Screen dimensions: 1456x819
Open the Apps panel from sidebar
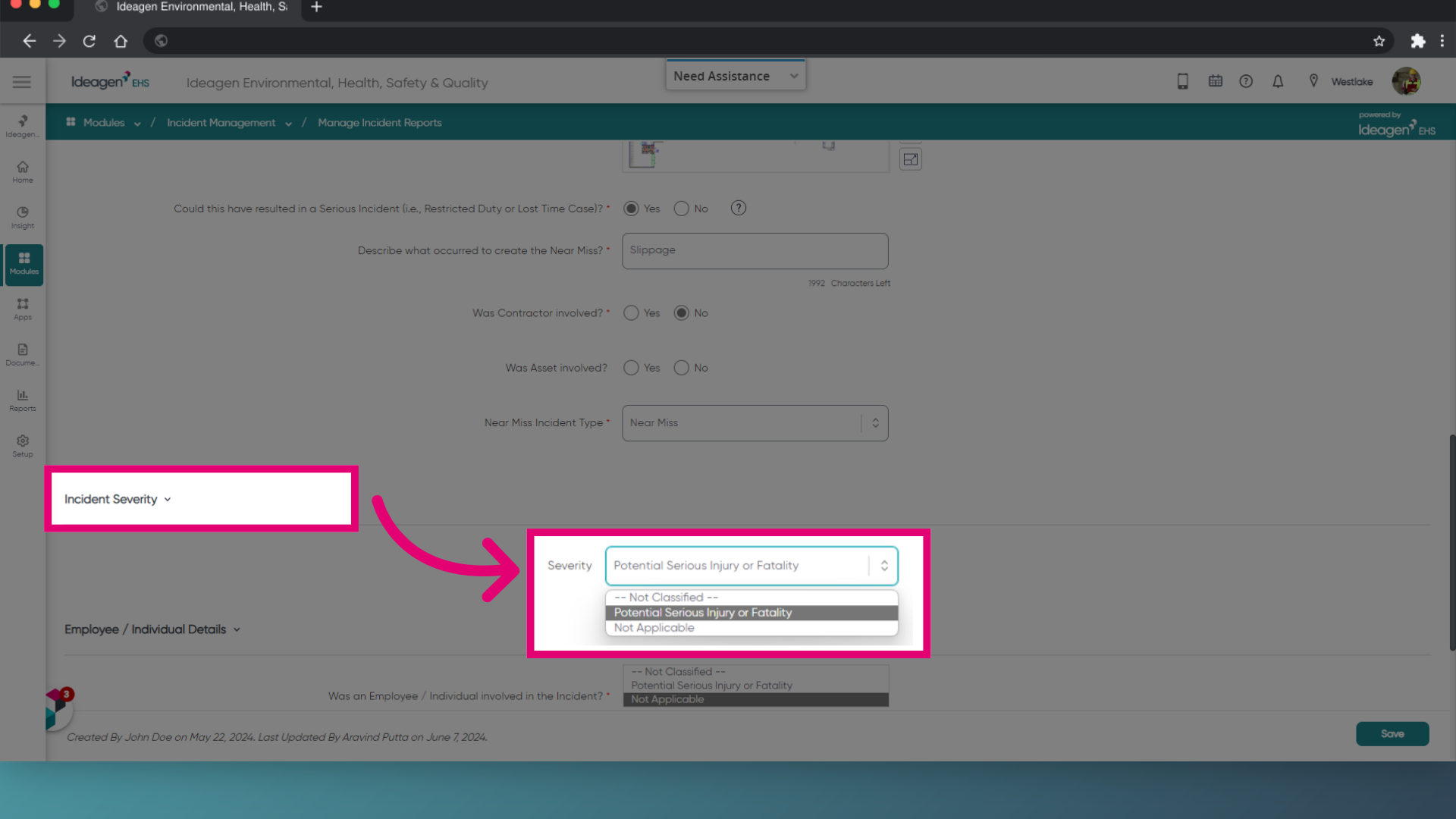pyautogui.click(x=22, y=308)
